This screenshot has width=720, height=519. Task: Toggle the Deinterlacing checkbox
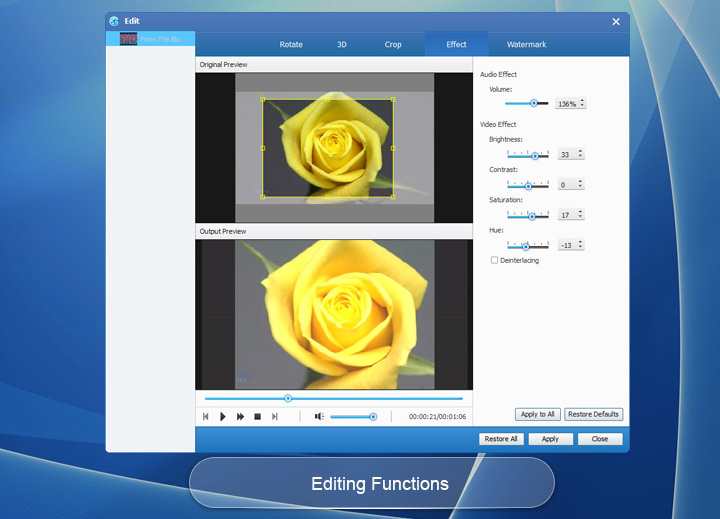pyautogui.click(x=495, y=260)
